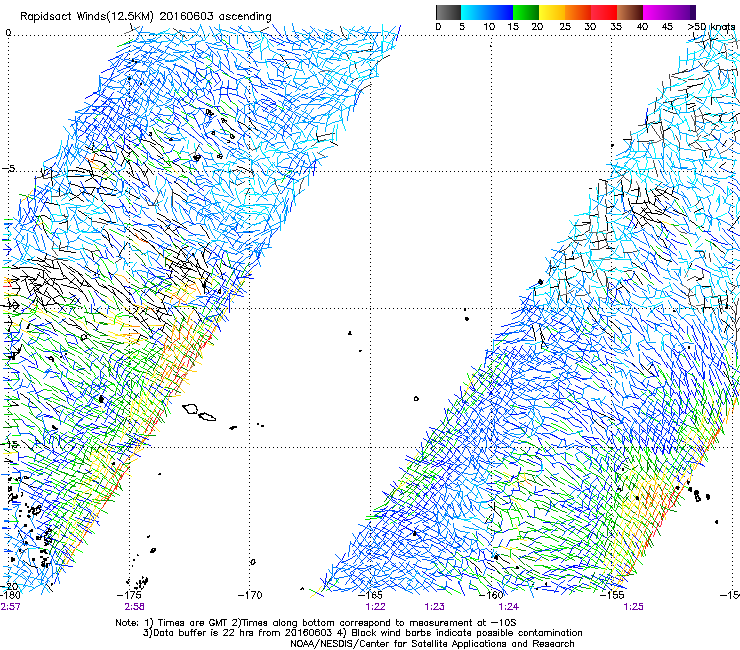Click the '1:25' pass time label
Viewport: 740px width, 650px height.
634,607
